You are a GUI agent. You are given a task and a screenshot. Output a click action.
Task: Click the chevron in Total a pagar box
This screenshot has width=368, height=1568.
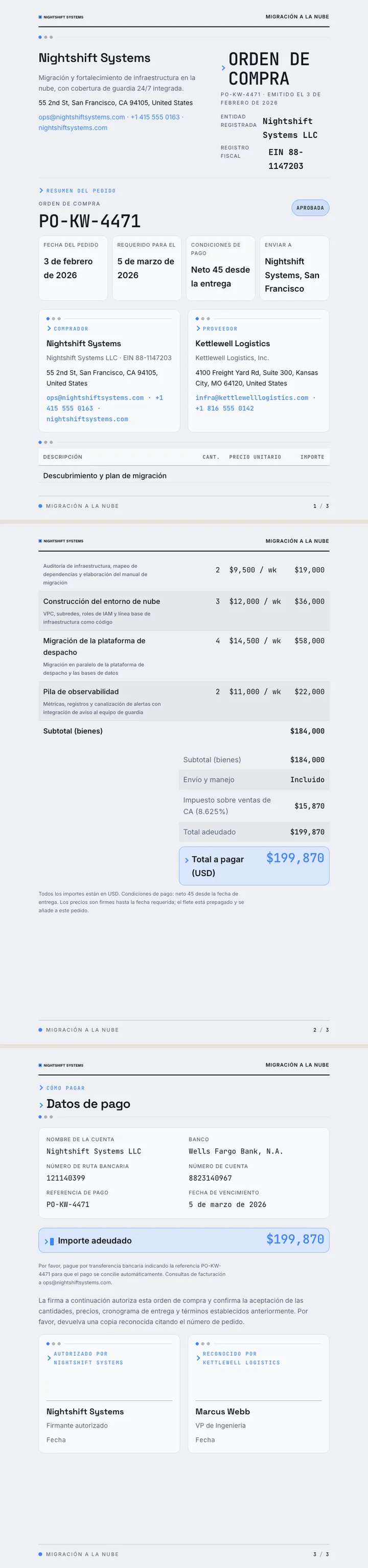tap(187, 860)
